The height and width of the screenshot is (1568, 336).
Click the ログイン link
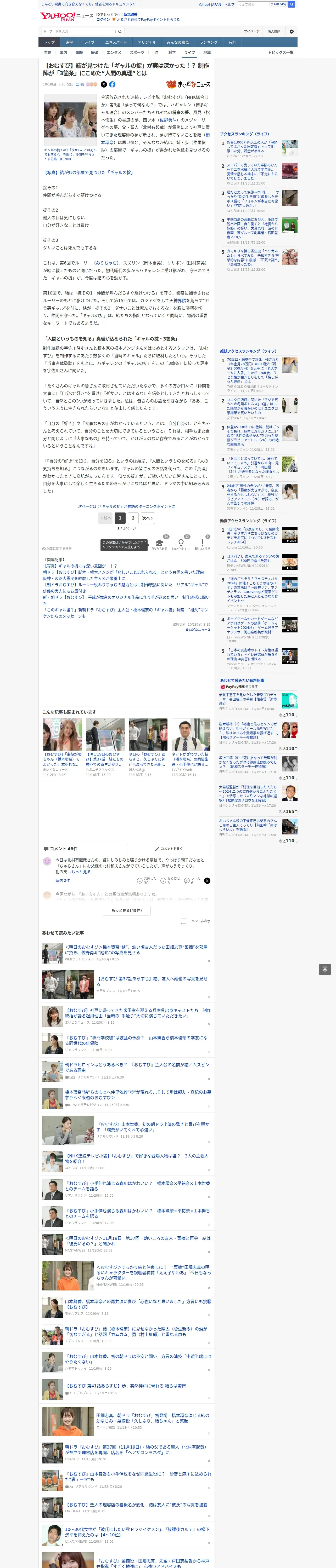coord(103,20)
